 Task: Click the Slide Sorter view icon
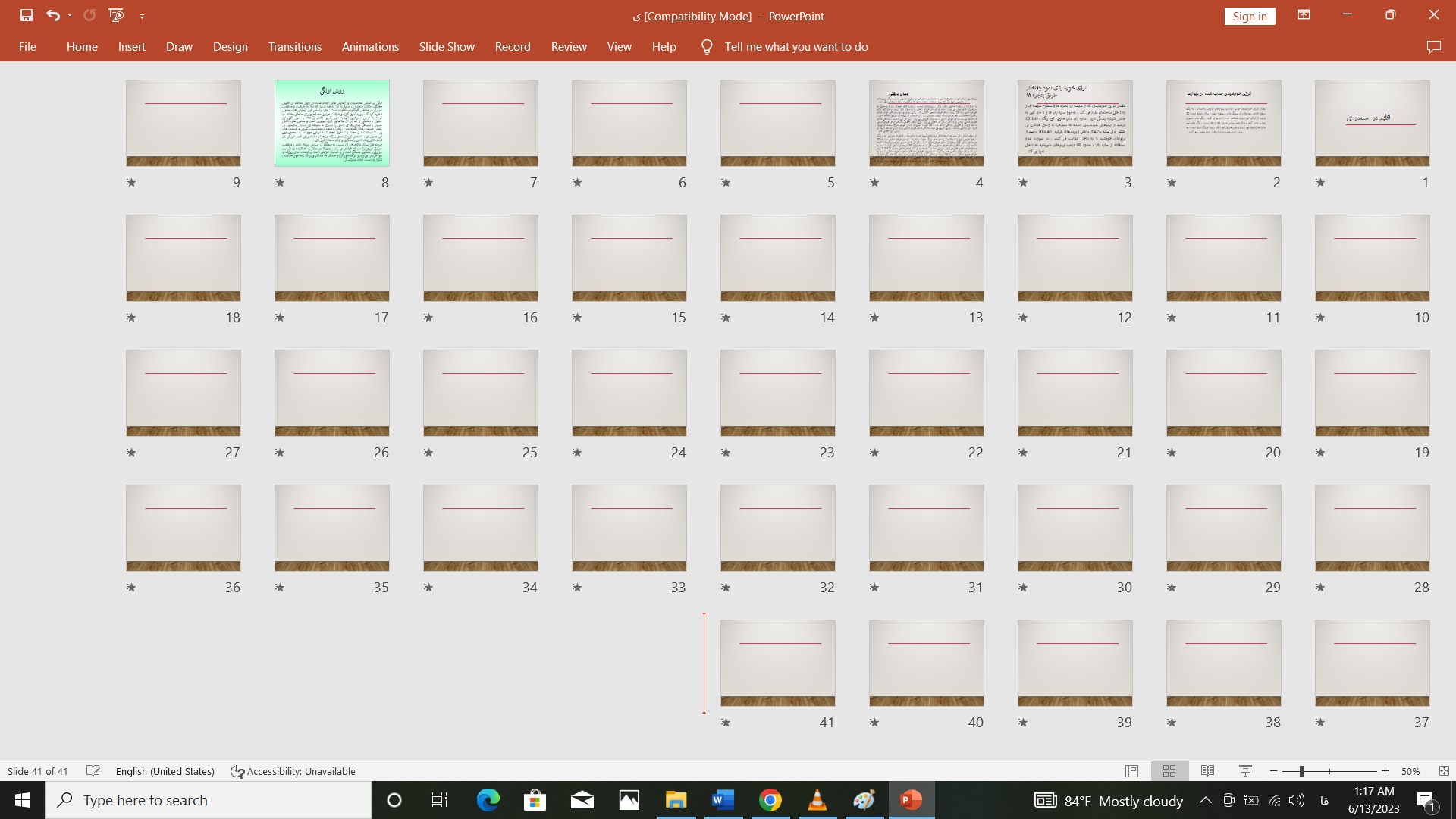click(1169, 771)
